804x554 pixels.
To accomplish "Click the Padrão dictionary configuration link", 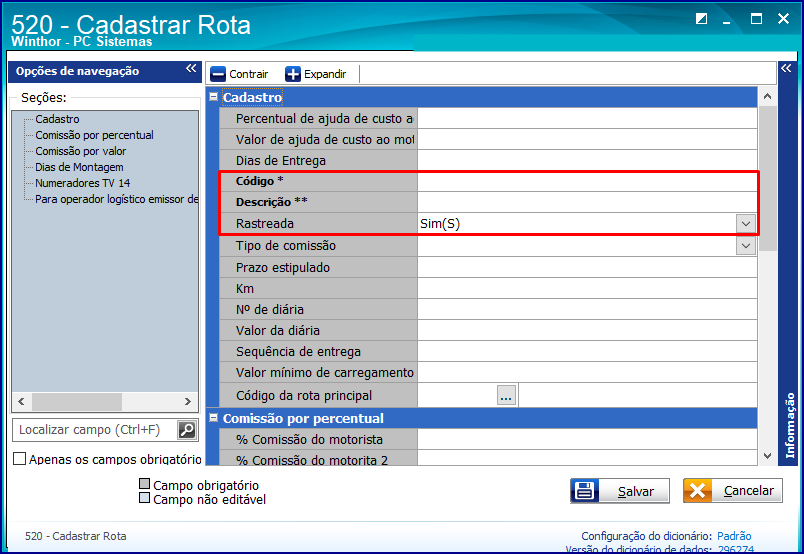I will (734, 536).
